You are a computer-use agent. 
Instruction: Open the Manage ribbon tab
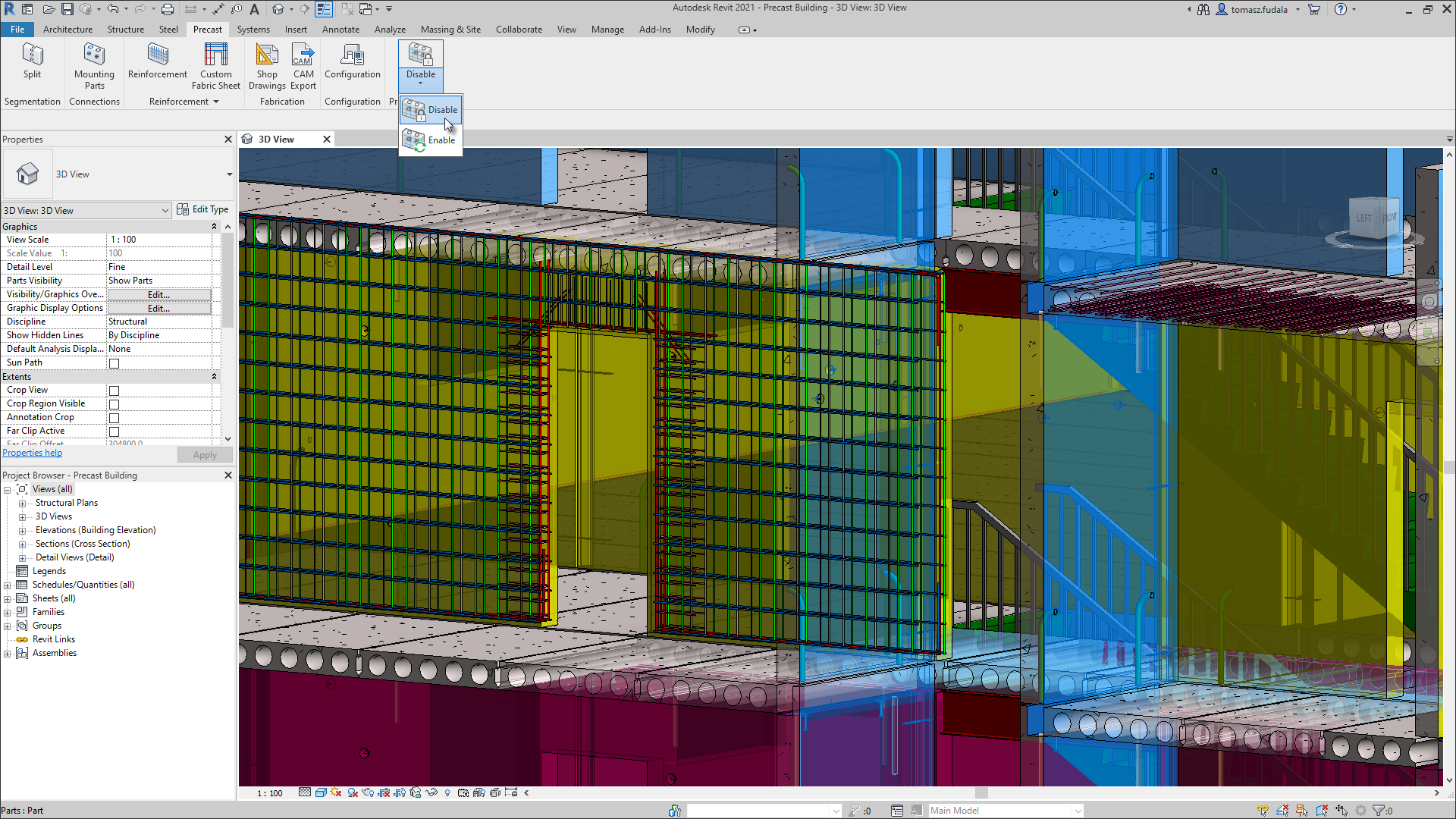click(607, 30)
